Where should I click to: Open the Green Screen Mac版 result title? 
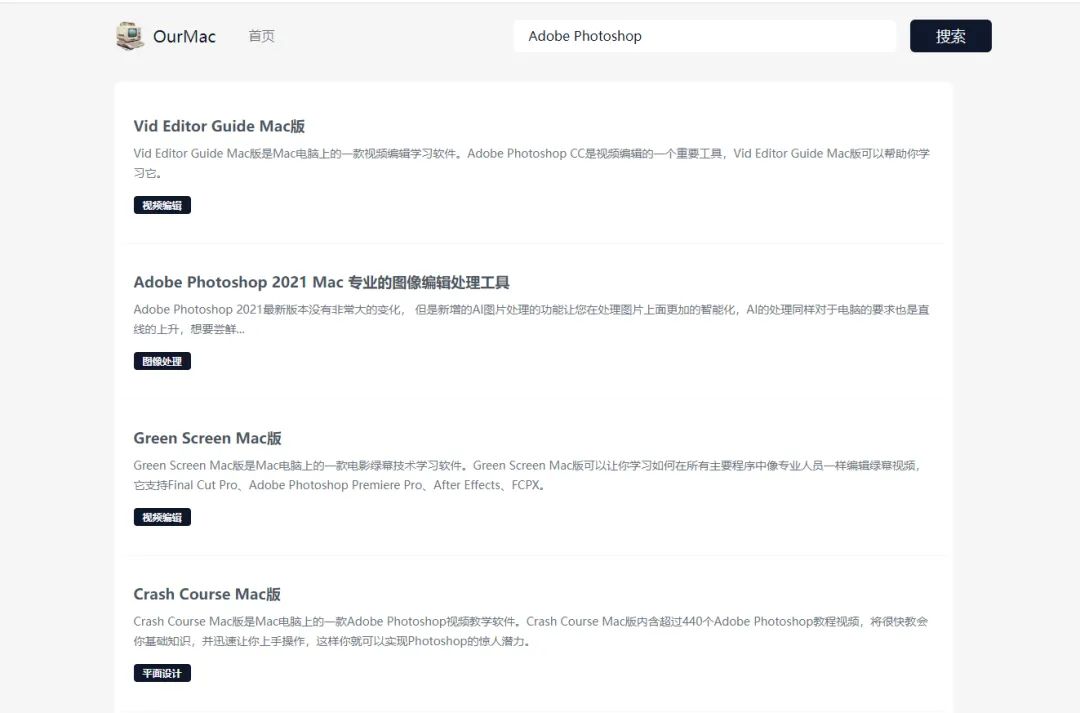[207, 438]
